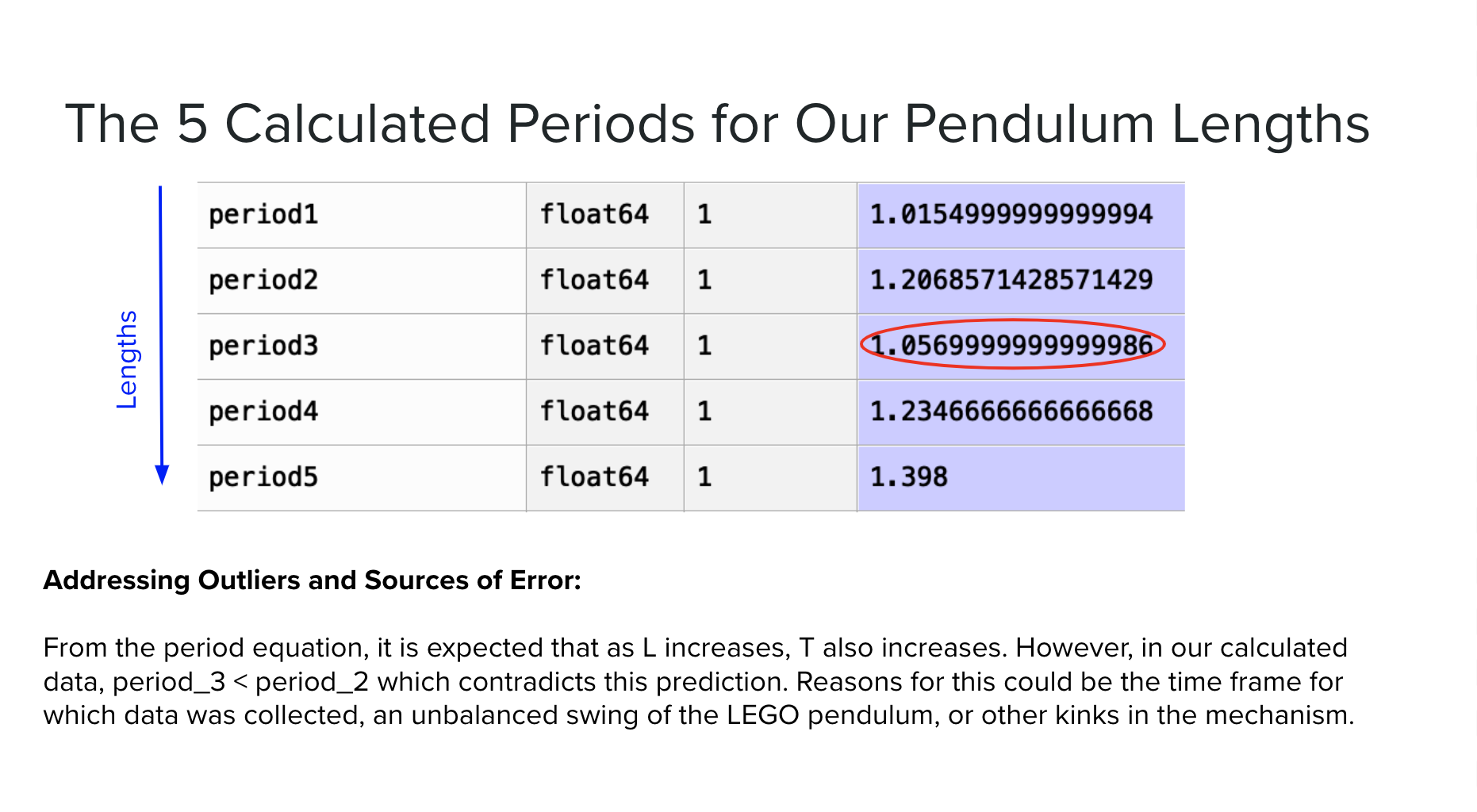Image resolution: width=1477 pixels, height=812 pixels.
Task: Select the period3 name cell
Action: (x=362, y=347)
